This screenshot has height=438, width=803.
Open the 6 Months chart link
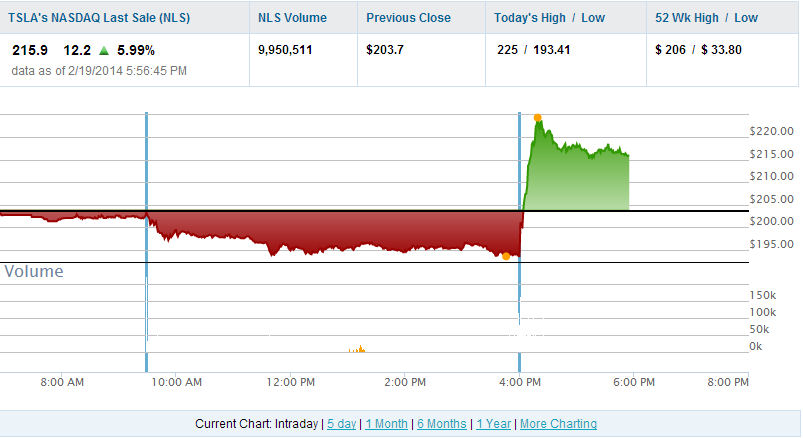442,424
